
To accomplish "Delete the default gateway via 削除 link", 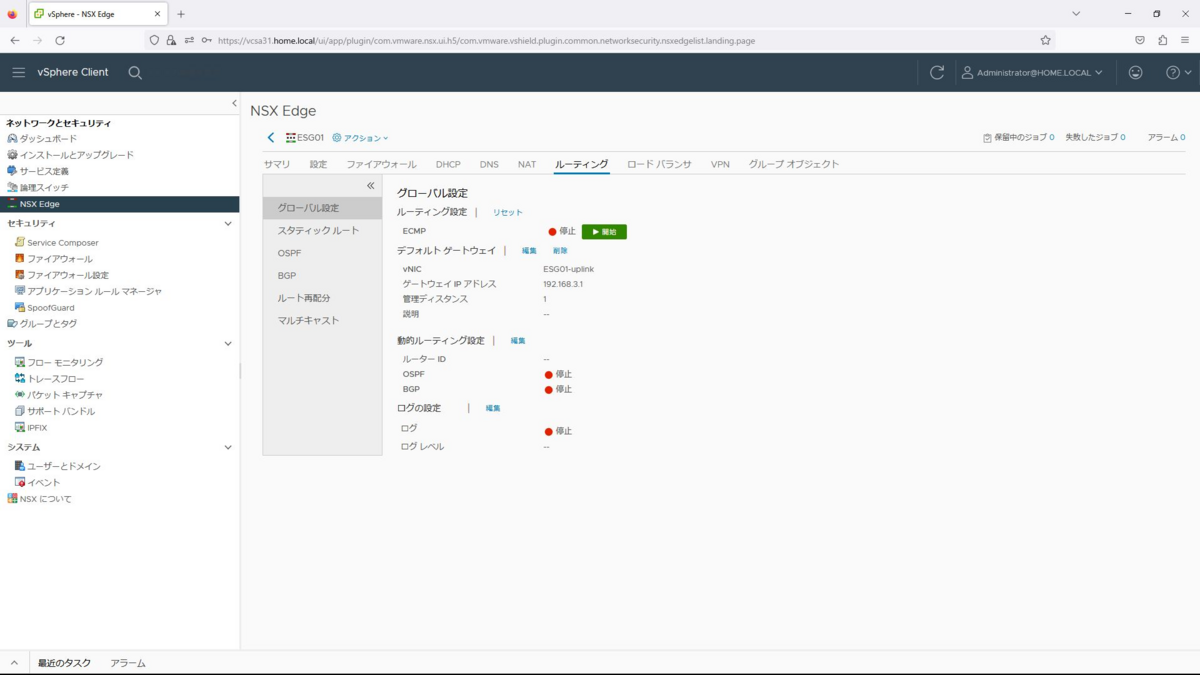I will coord(560,251).
